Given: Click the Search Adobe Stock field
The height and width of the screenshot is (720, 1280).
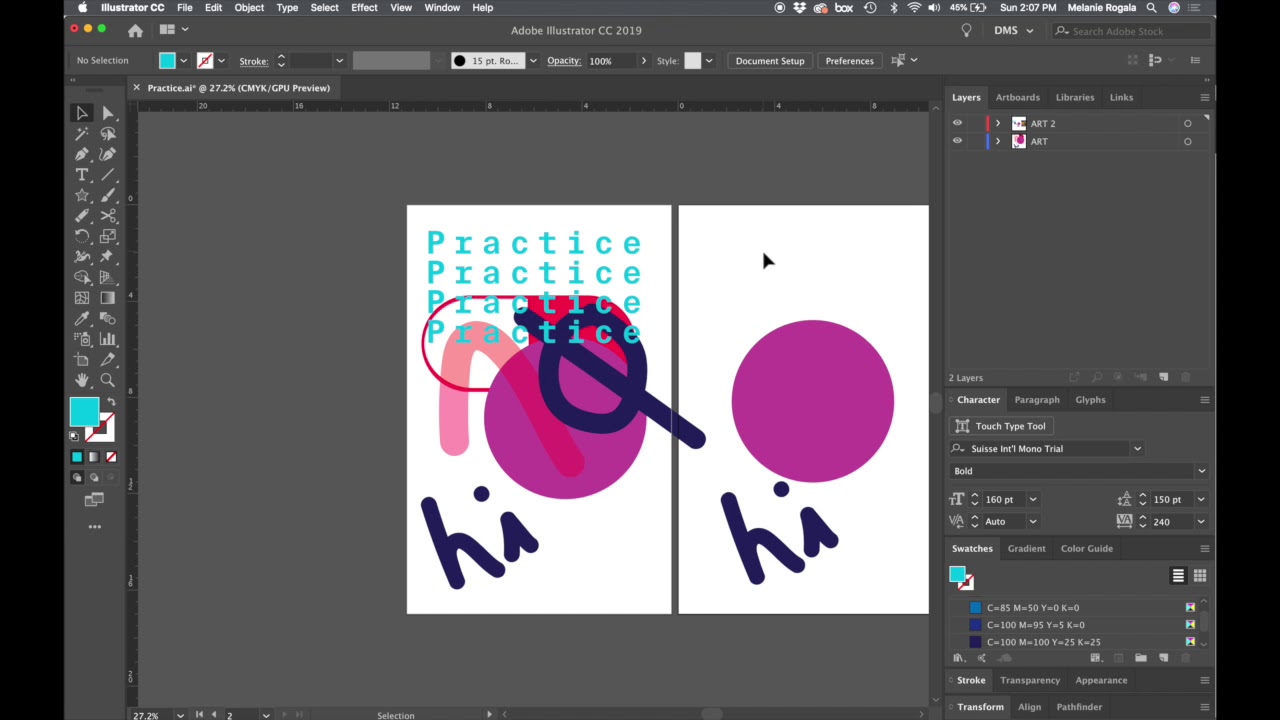Looking at the screenshot, I should coord(1133,31).
